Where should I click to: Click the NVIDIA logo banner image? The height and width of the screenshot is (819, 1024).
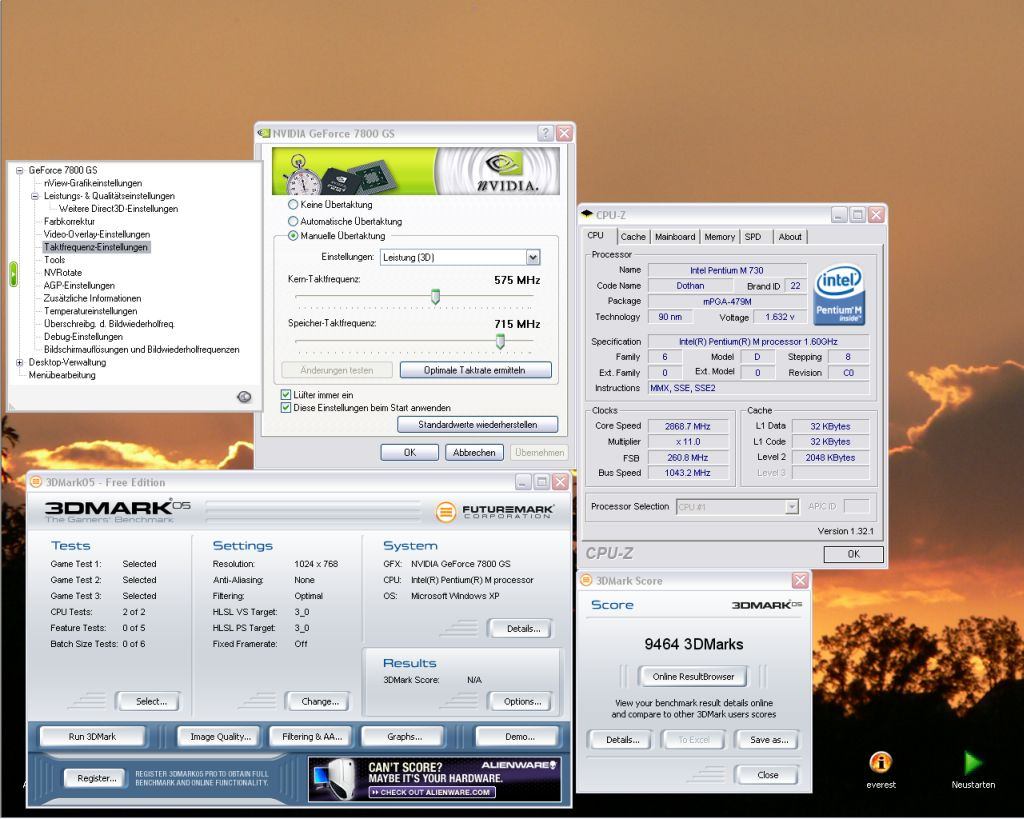[415, 171]
